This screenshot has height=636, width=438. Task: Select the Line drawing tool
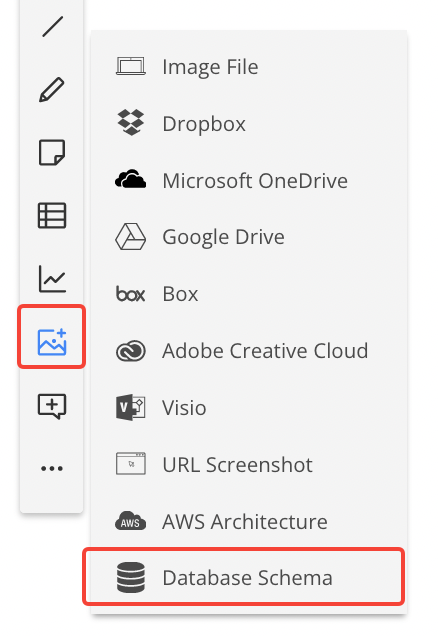[x=52, y=27]
